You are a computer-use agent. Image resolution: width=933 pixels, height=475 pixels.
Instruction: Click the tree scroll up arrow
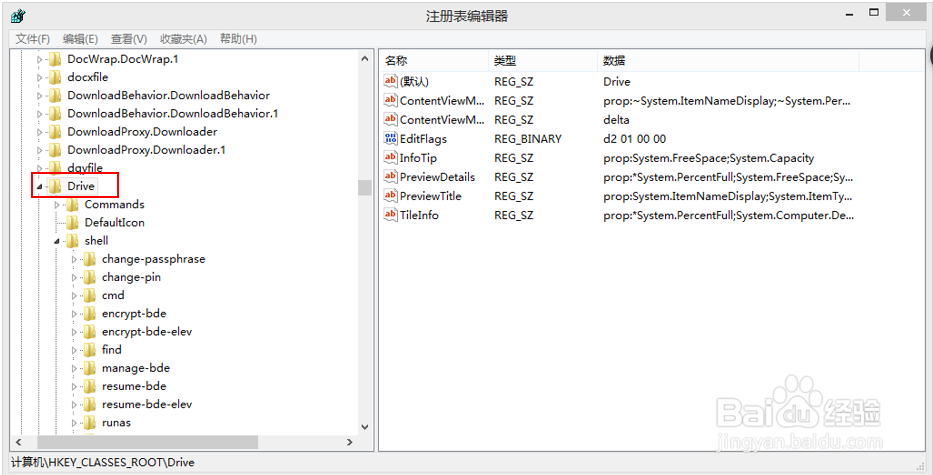tap(365, 58)
